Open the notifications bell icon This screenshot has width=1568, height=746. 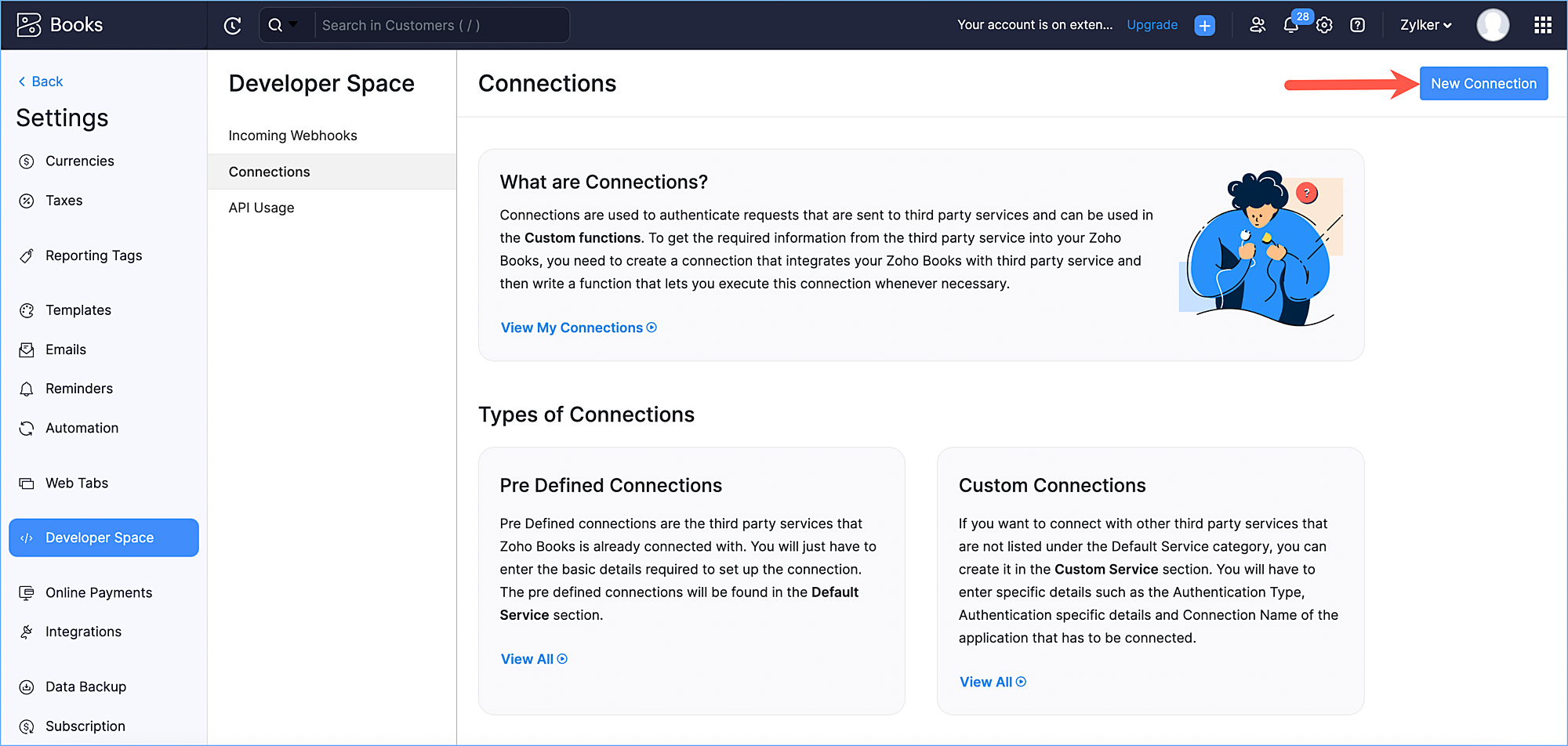pos(1290,26)
